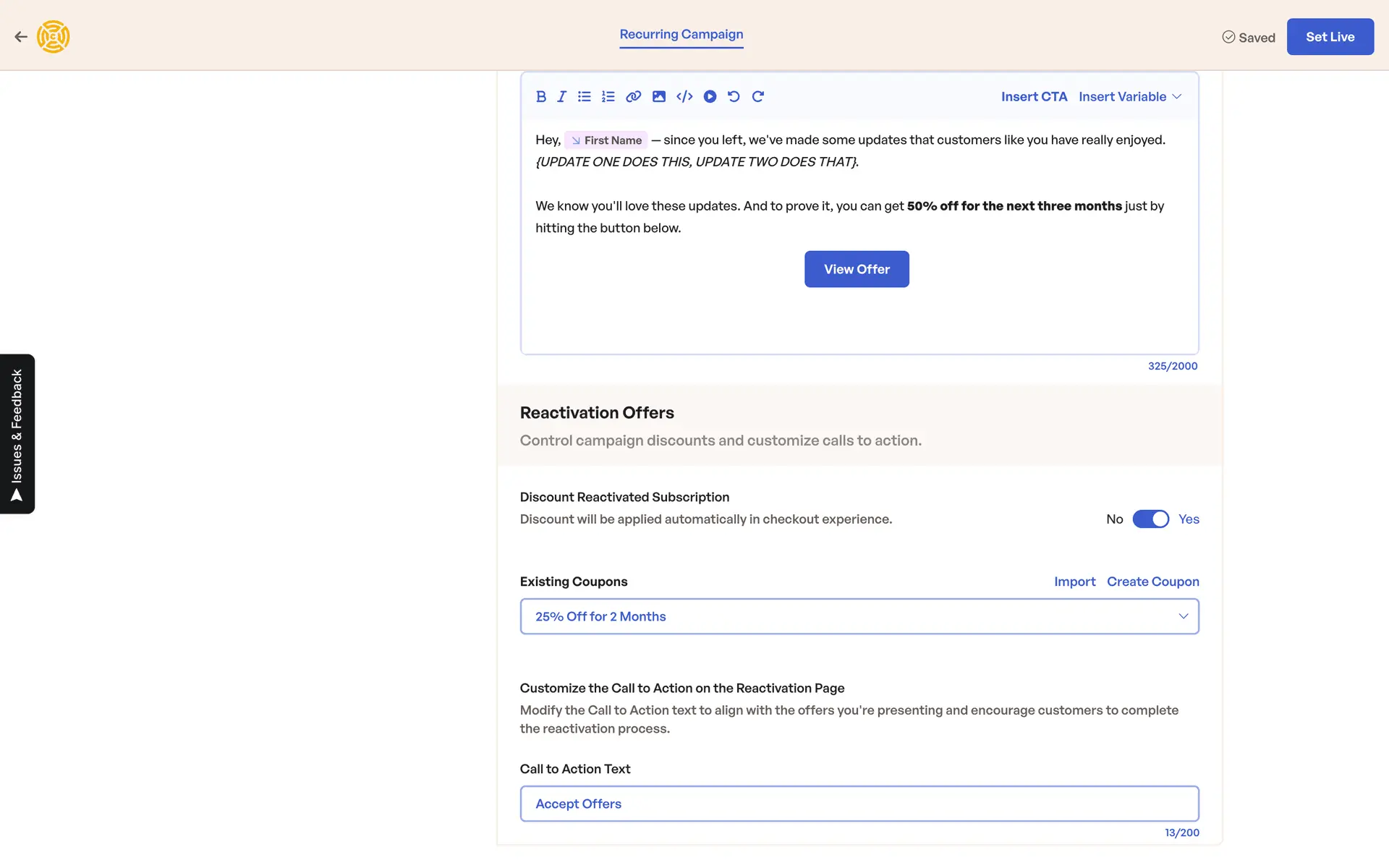Apply bold formatting in the editor
Screen dimensions: 1389x868
tap(540, 96)
